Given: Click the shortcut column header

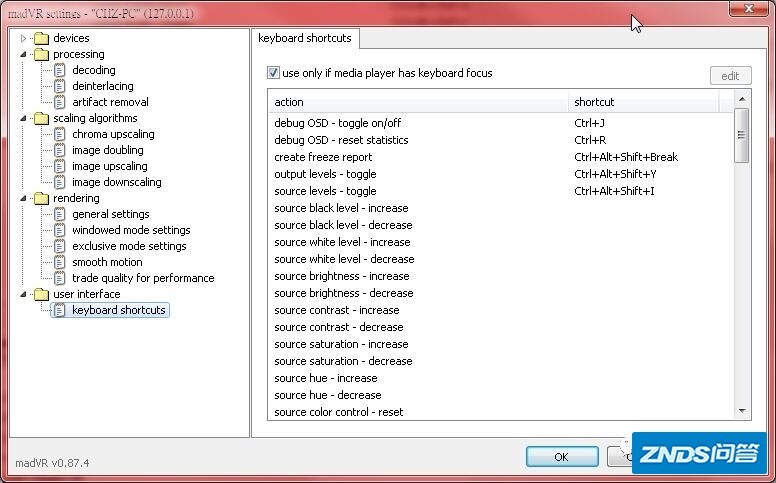Looking at the screenshot, I should pos(643,102).
